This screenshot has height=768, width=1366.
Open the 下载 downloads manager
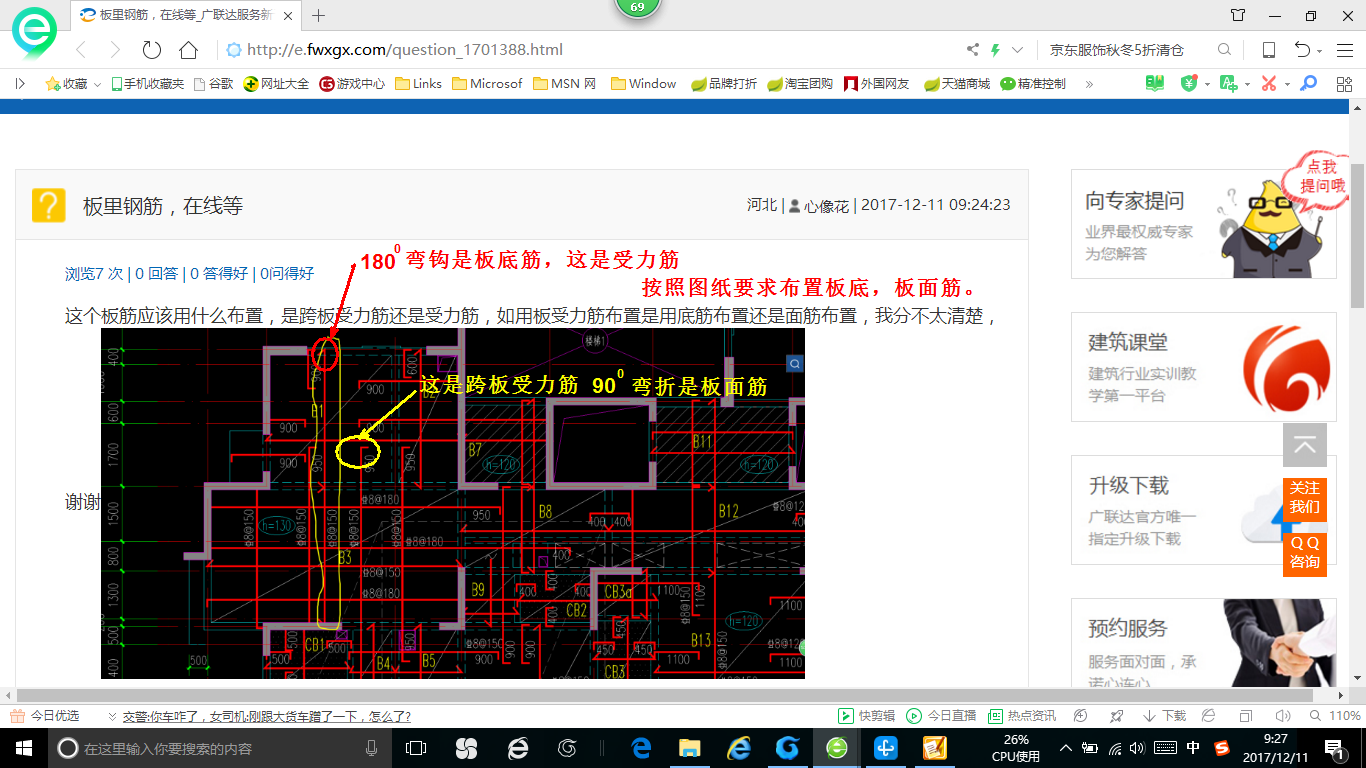click(1165, 716)
